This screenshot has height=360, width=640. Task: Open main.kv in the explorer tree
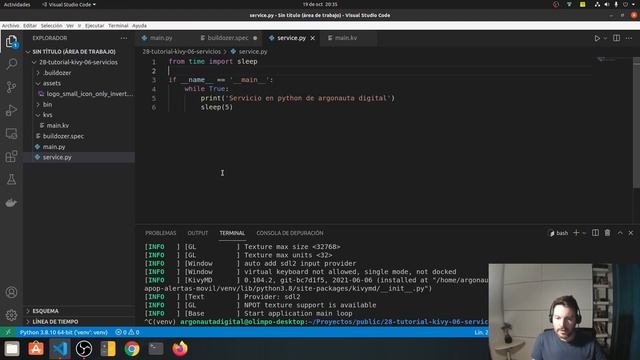58,126
